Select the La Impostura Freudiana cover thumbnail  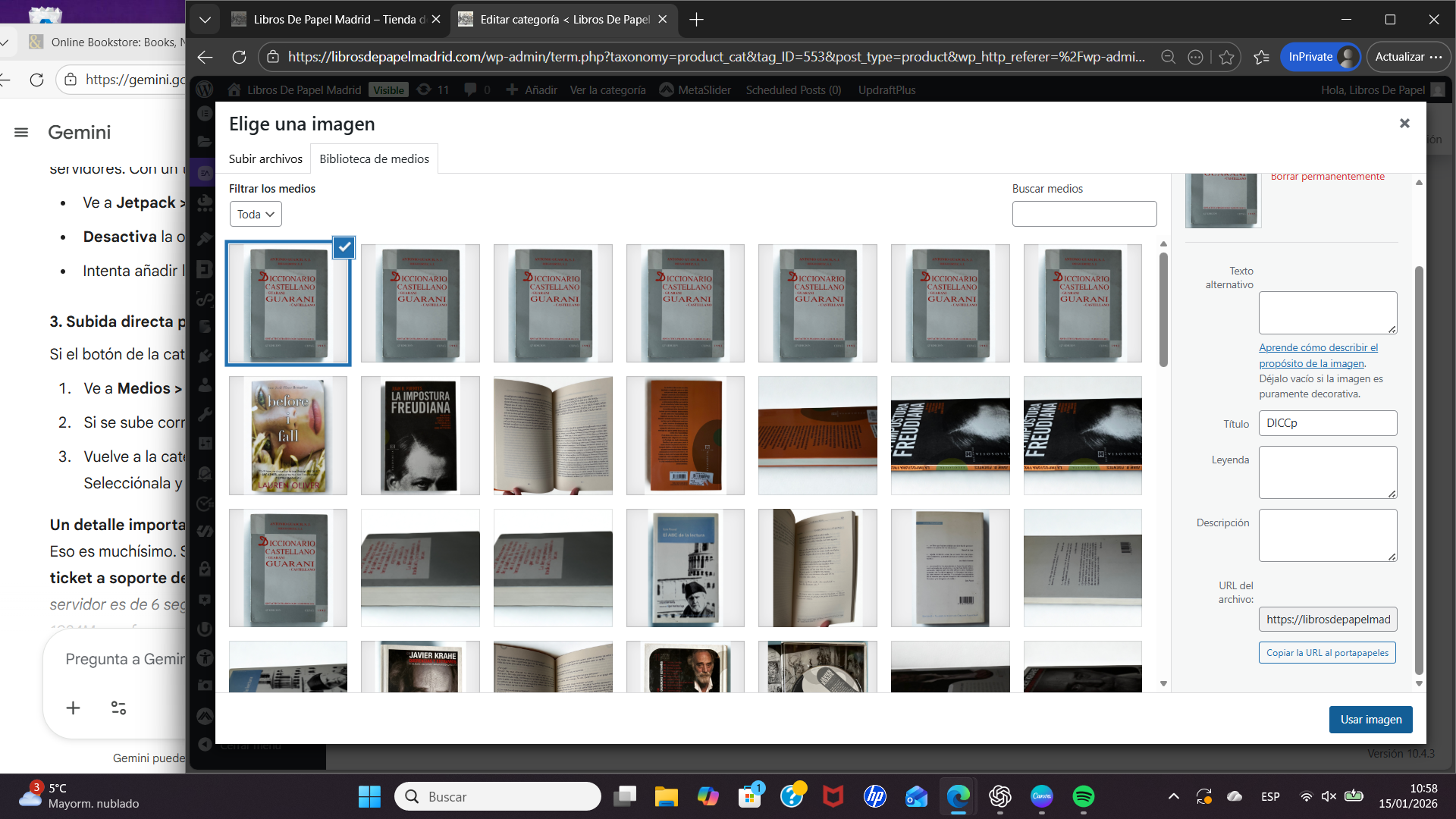point(420,435)
